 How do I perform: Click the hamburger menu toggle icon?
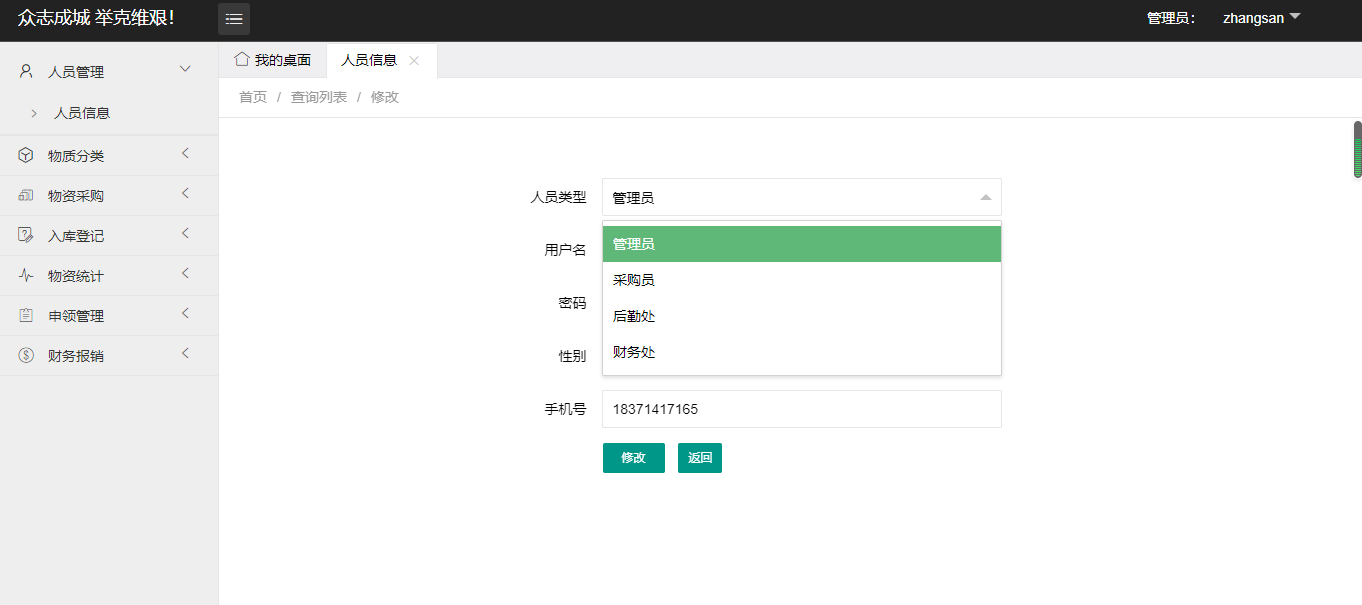[x=234, y=19]
